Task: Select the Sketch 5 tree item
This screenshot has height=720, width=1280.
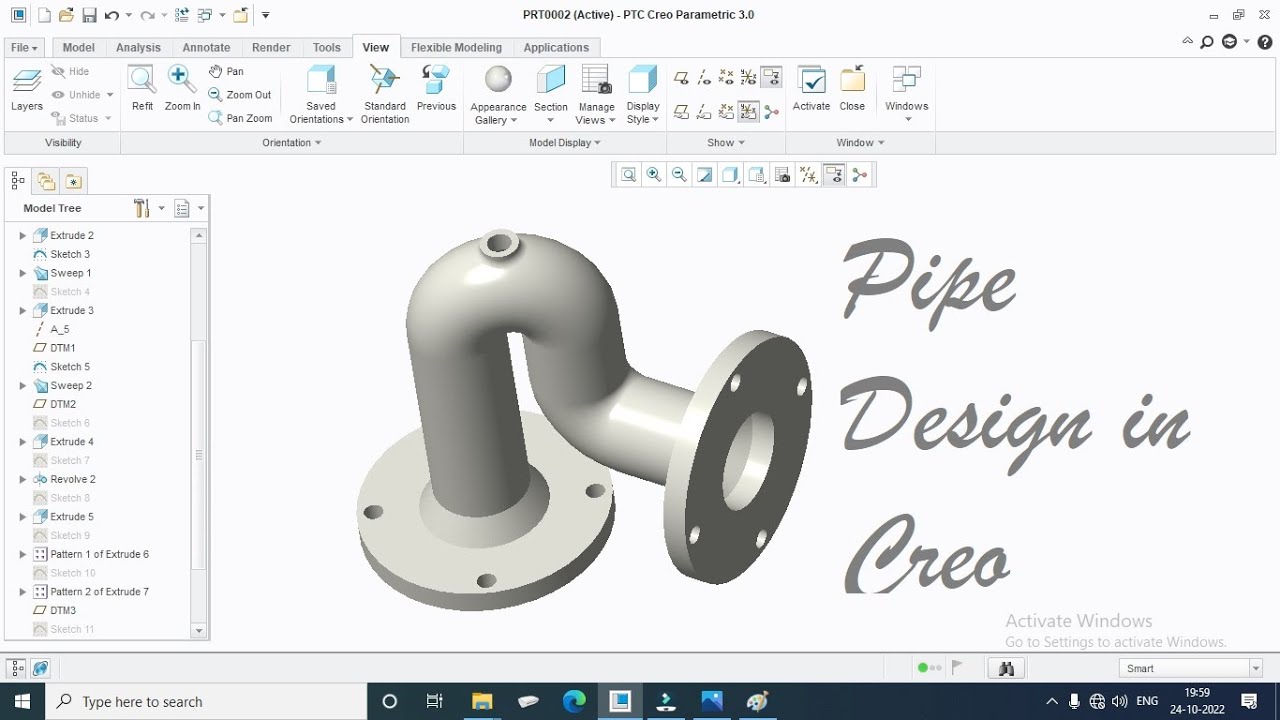Action: click(x=70, y=367)
